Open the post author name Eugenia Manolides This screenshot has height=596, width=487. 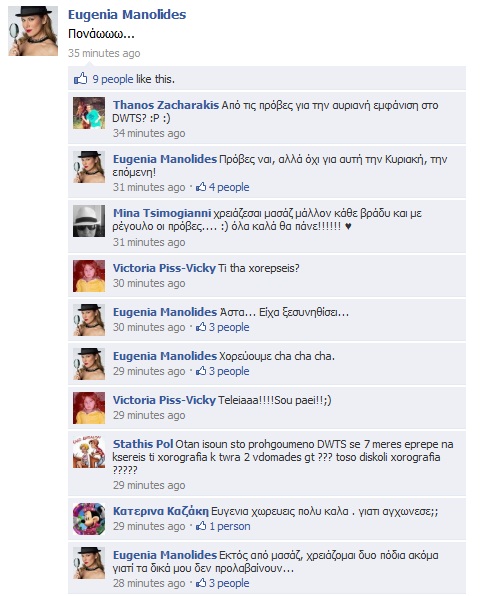tap(127, 14)
